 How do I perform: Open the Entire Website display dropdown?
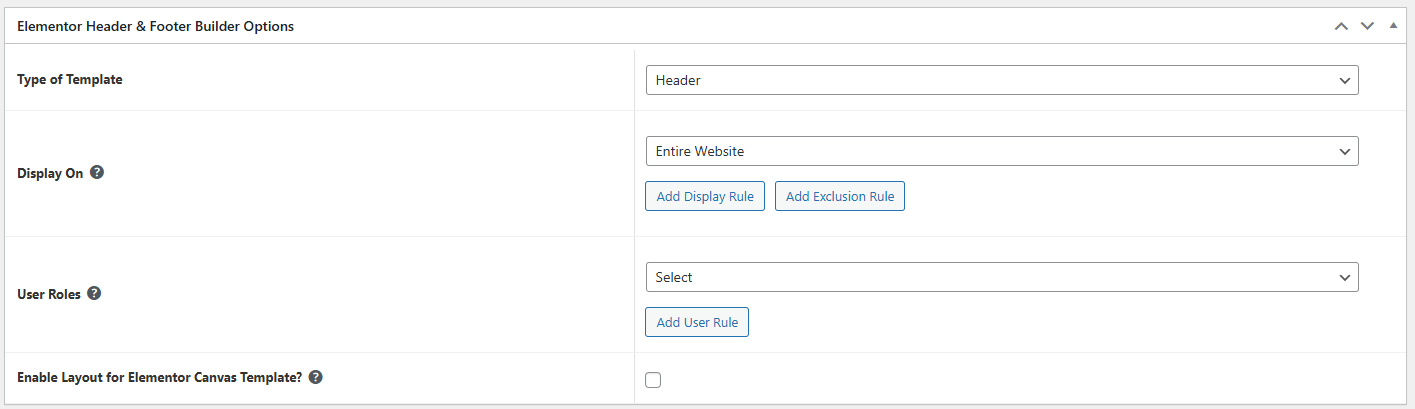(1000, 151)
